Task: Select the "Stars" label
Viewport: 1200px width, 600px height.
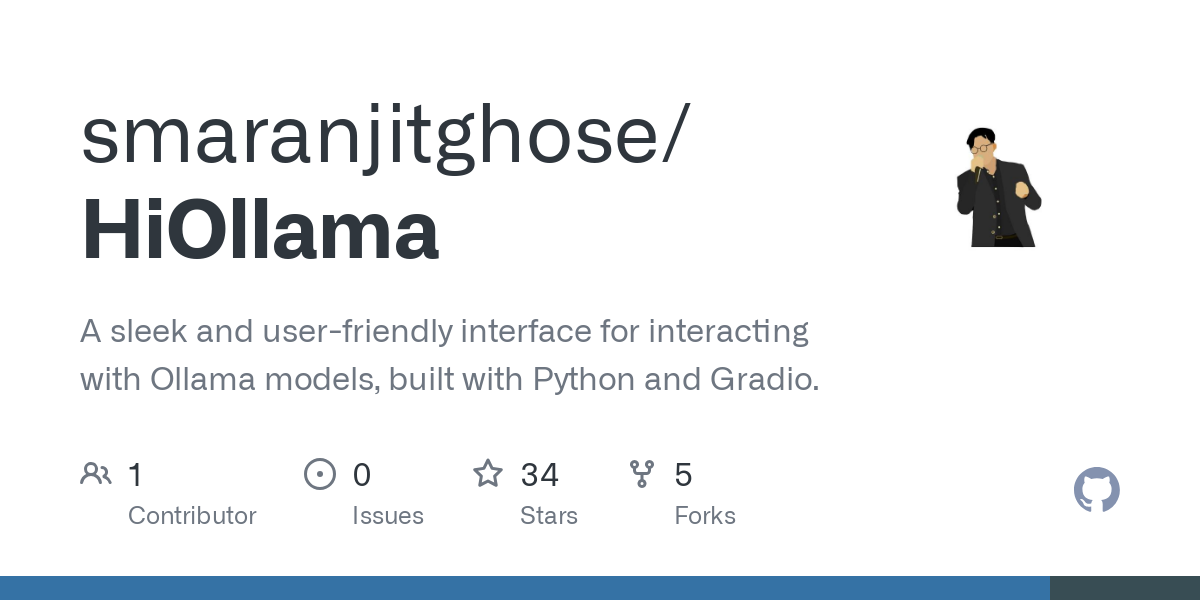Action: 549,516
